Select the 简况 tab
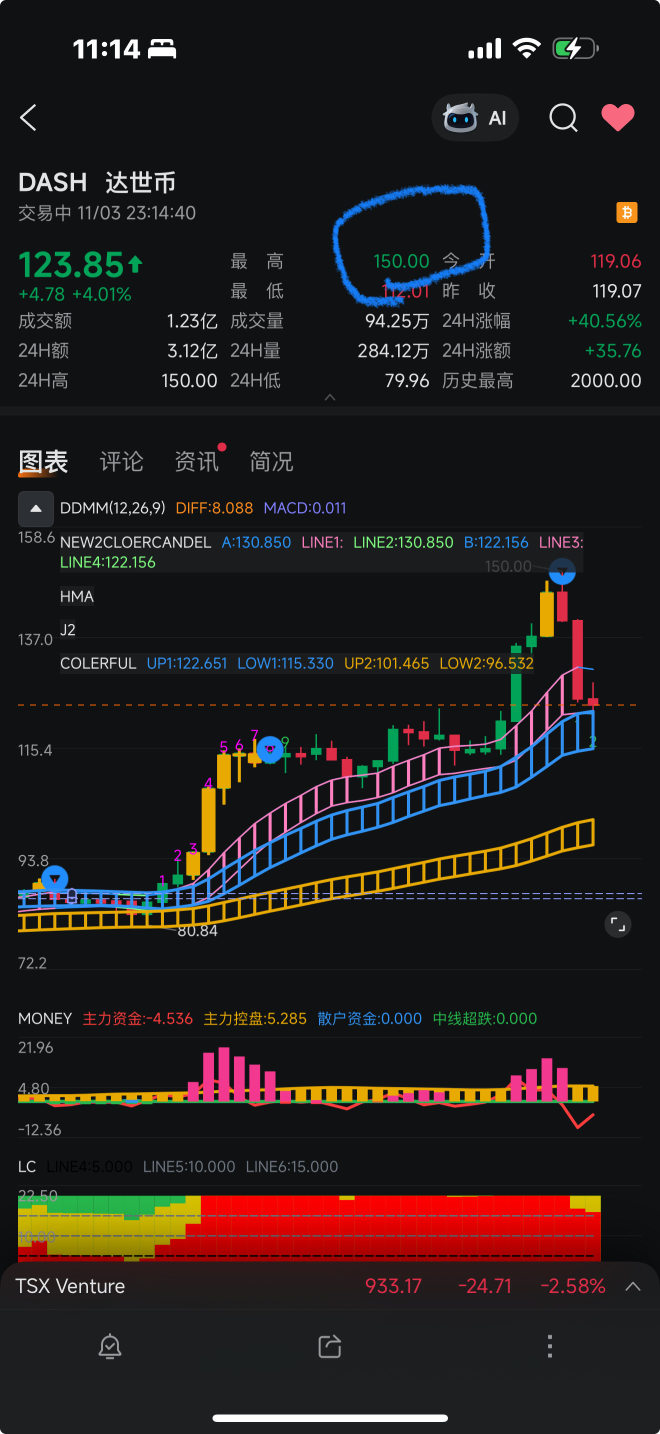 [271, 462]
